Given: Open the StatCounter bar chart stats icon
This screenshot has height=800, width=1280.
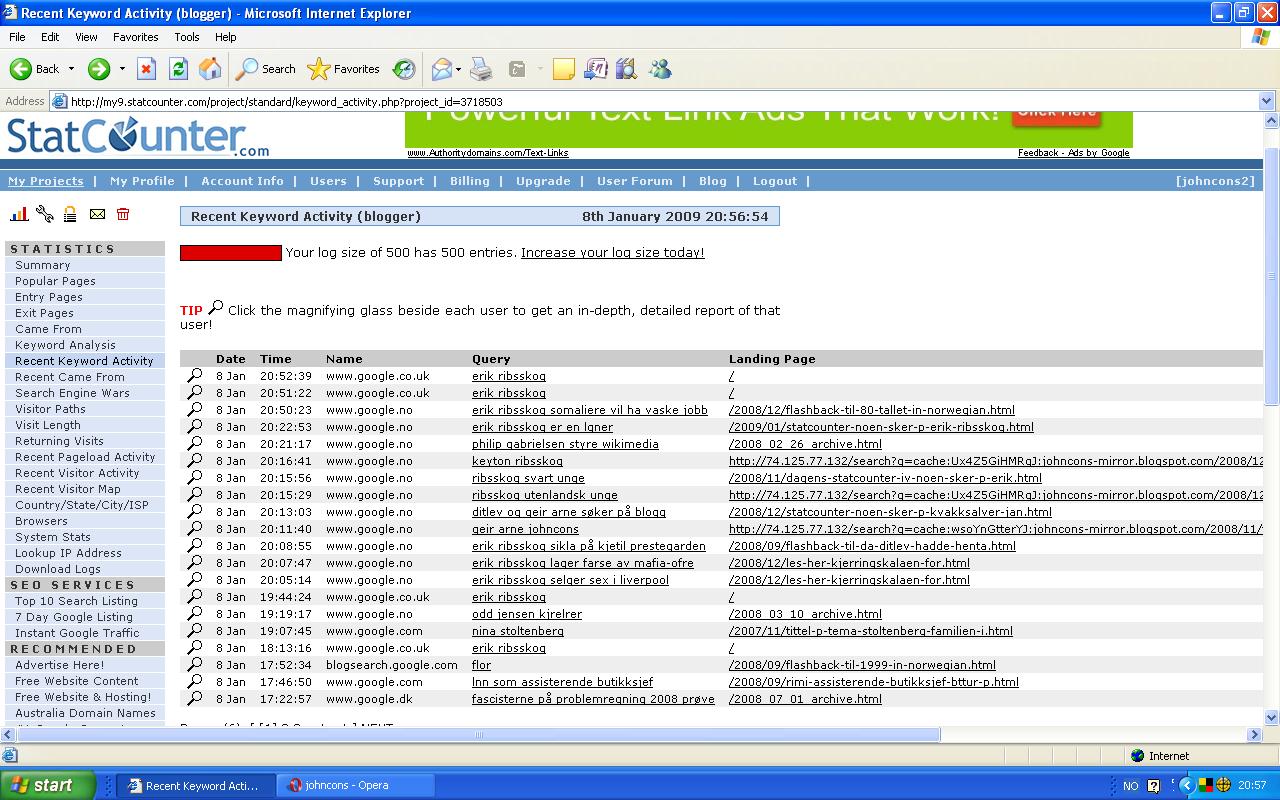Looking at the screenshot, I should pyautogui.click(x=19, y=214).
